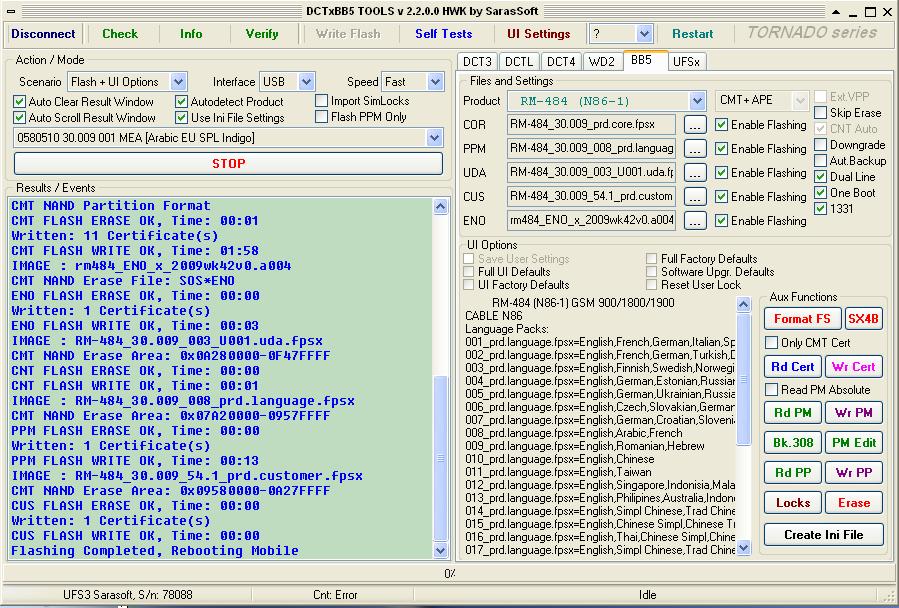
Task: Click Verify in the toolbar
Action: [x=262, y=34]
